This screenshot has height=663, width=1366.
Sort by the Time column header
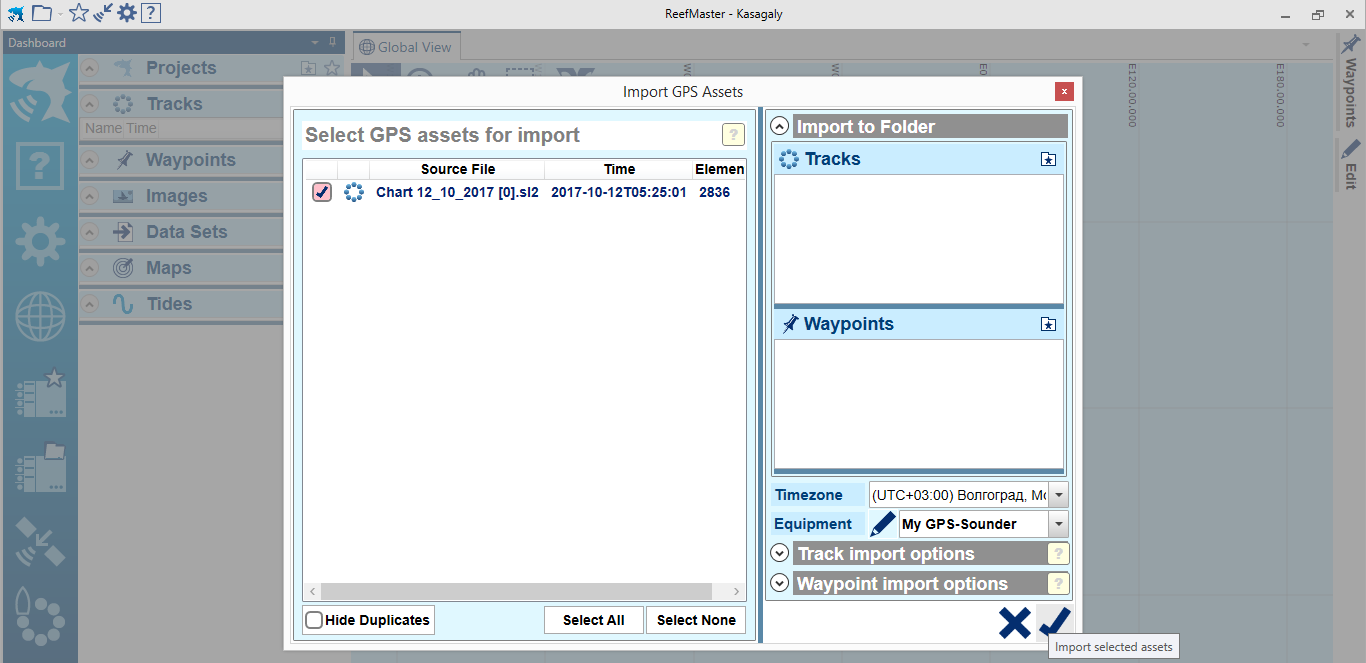click(619, 169)
